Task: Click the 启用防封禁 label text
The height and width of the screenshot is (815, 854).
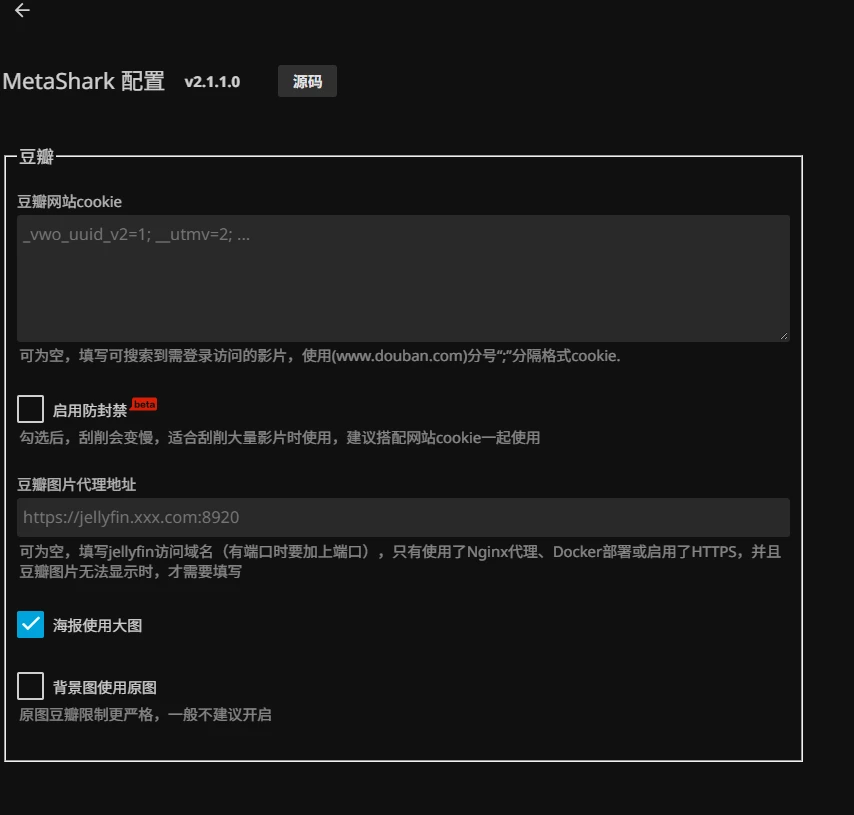Action: (x=90, y=410)
